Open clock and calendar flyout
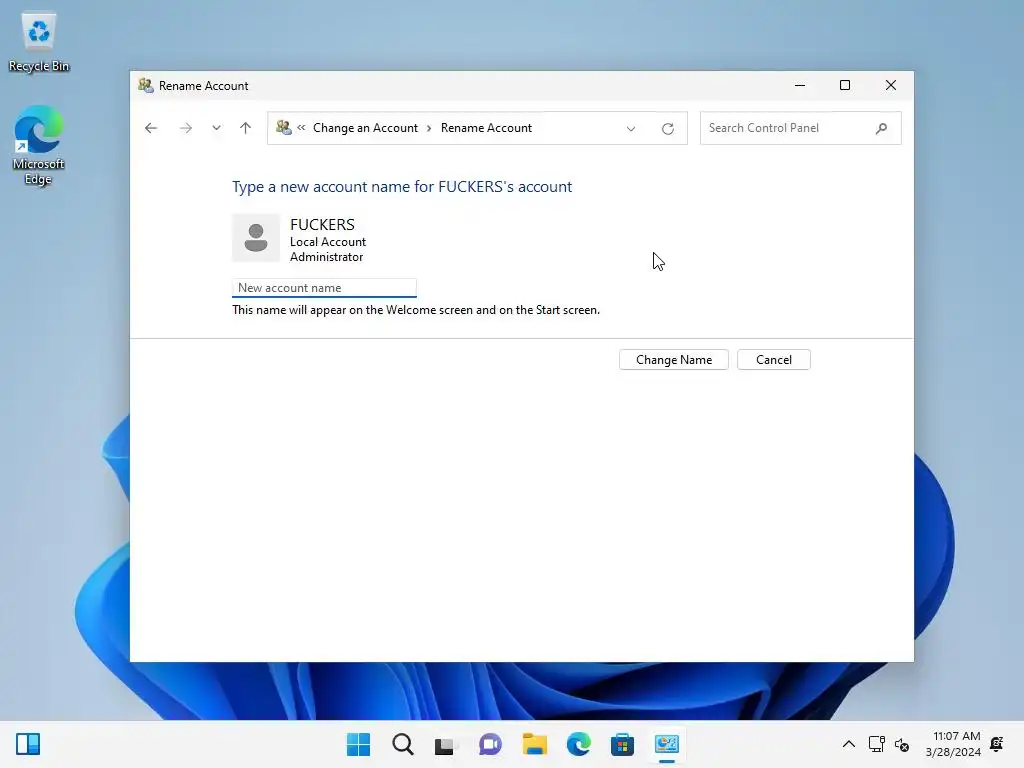 [953, 744]
